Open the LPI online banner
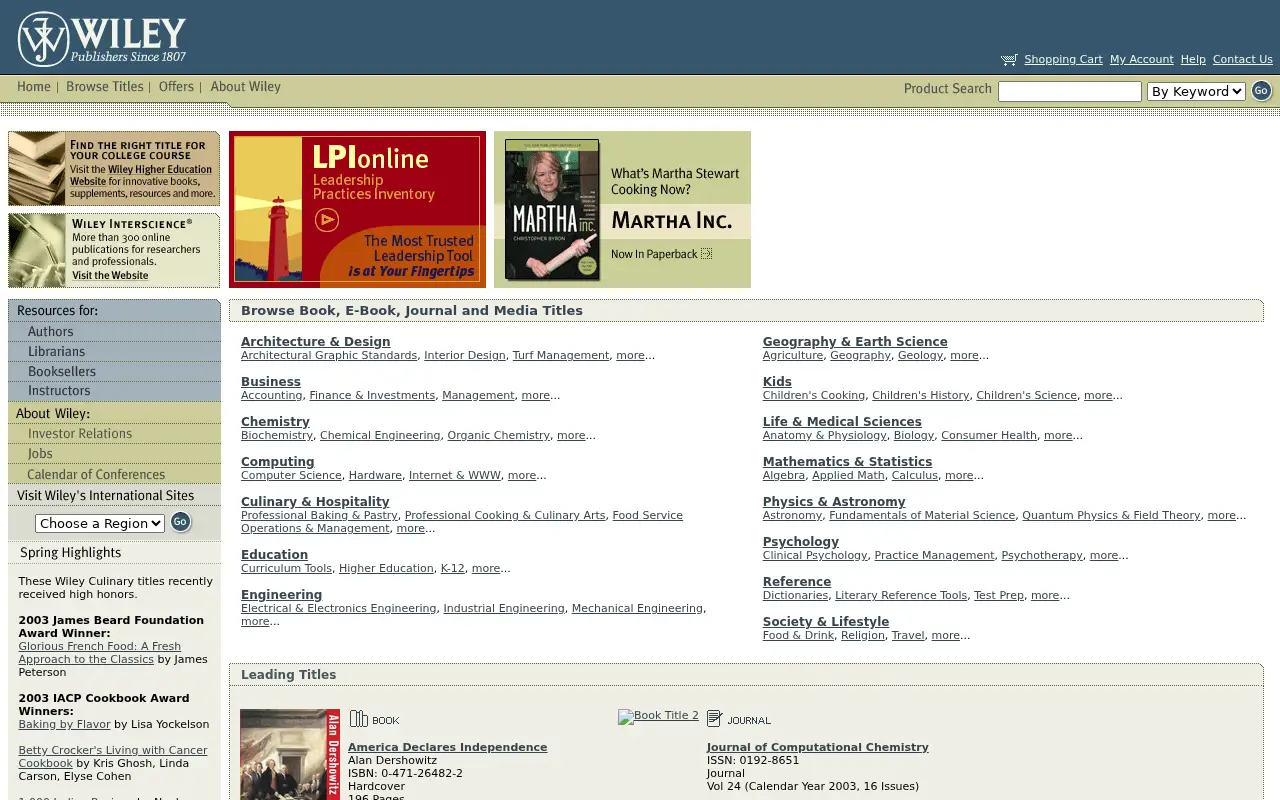Image resolution: width=1280 pixels, height=800 pixels. tap(357, 209)
